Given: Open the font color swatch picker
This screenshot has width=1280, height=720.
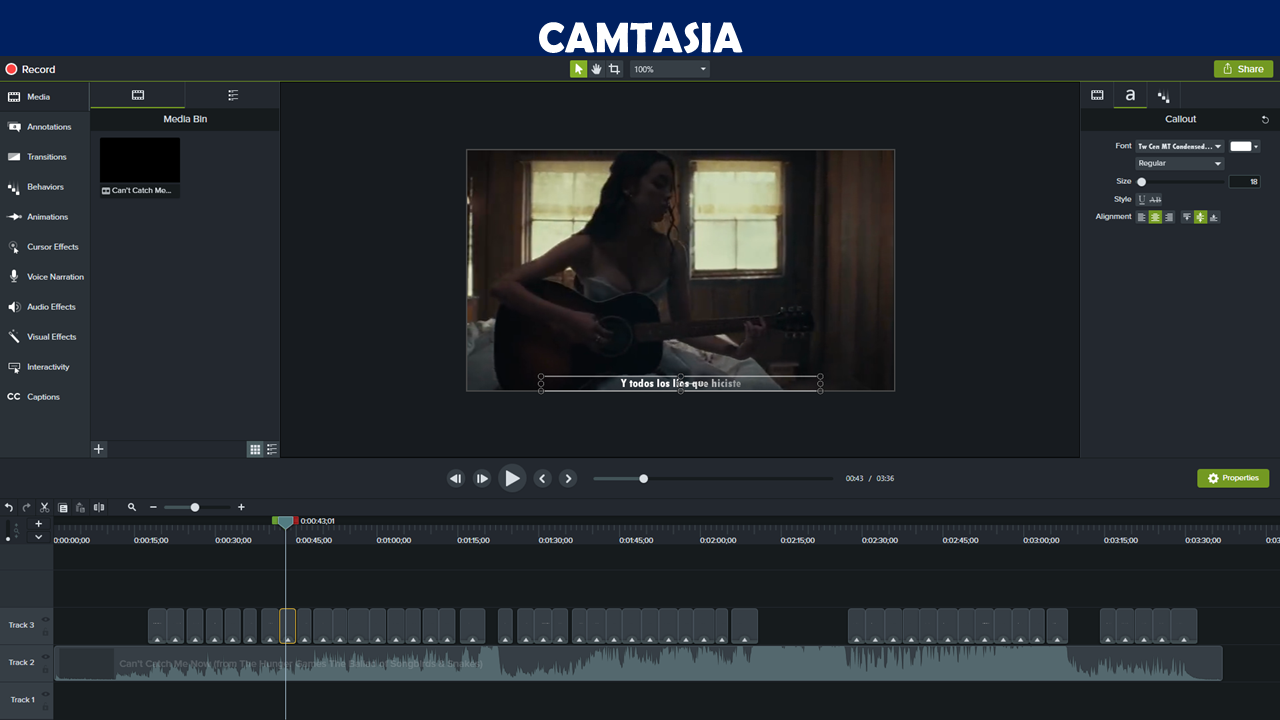Looking at the screenshot, I should click(x=1244, y=146).
